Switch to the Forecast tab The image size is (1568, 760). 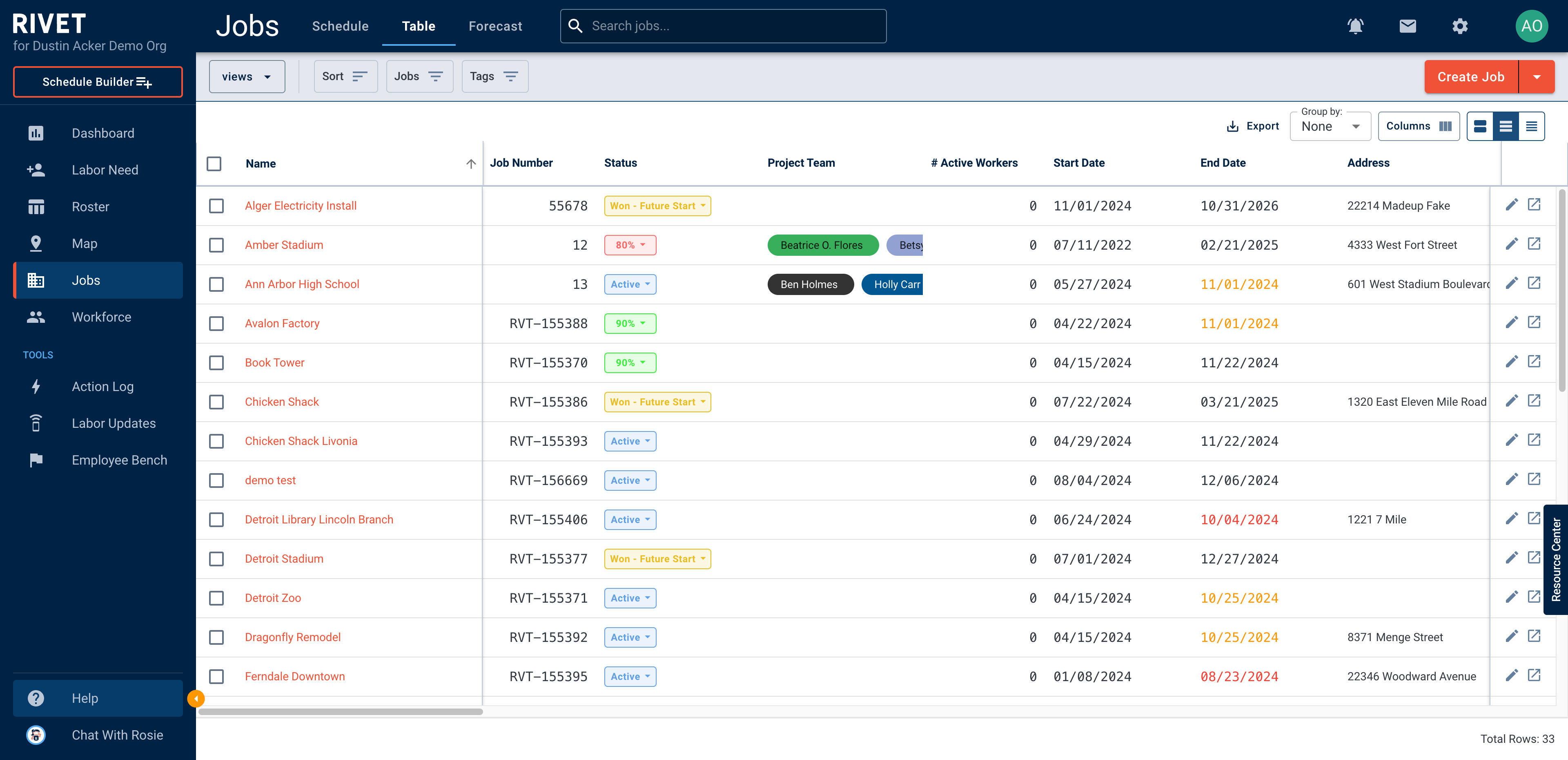495,26
